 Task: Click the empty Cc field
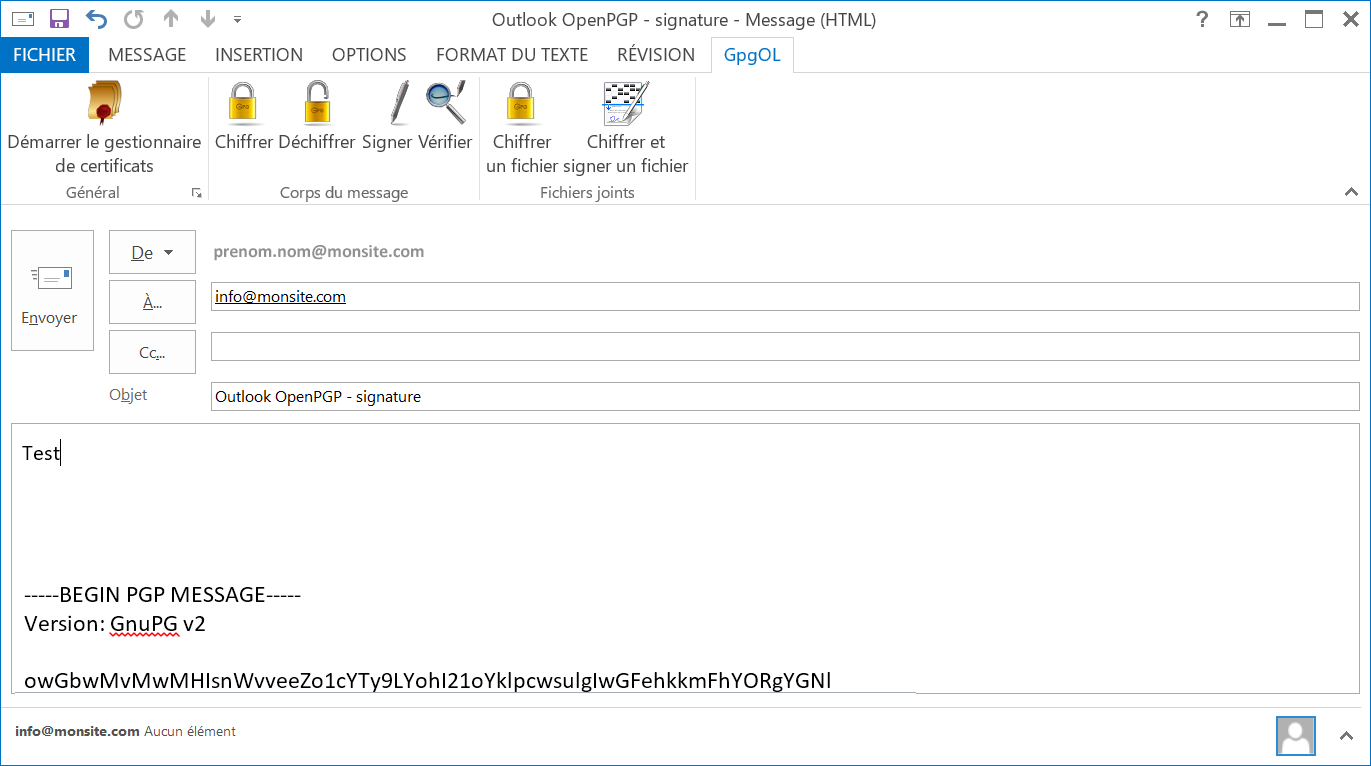(785, 347)
